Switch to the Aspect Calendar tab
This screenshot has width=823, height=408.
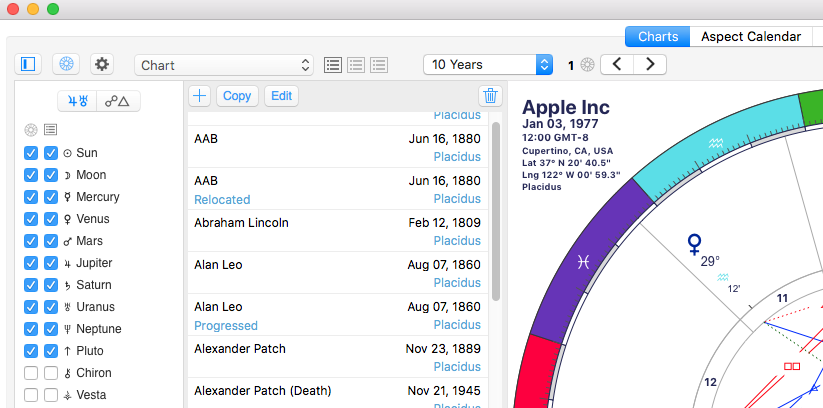(x=751, y=37)
